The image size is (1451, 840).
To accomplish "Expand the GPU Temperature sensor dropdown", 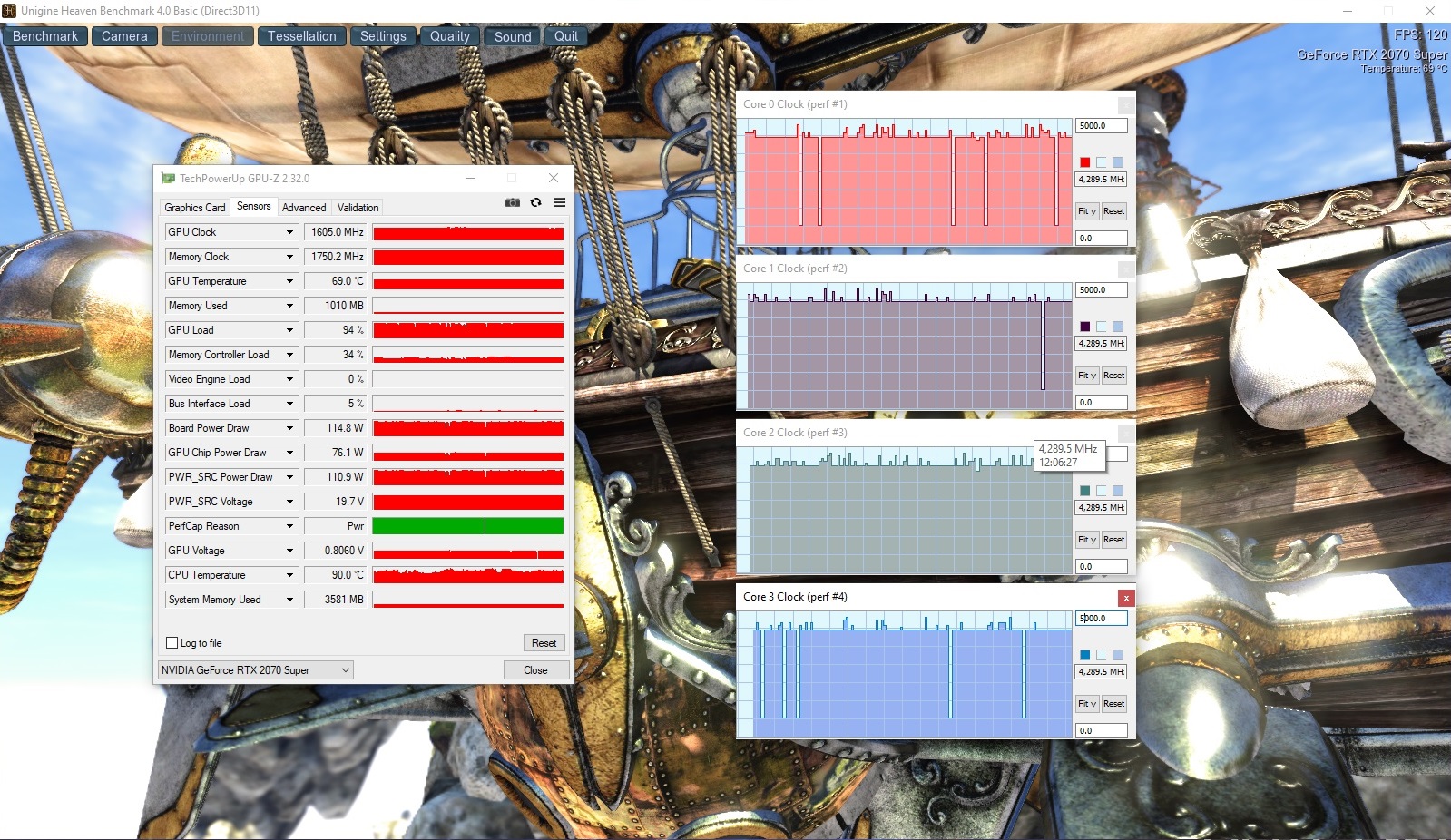I will [289, 281].
